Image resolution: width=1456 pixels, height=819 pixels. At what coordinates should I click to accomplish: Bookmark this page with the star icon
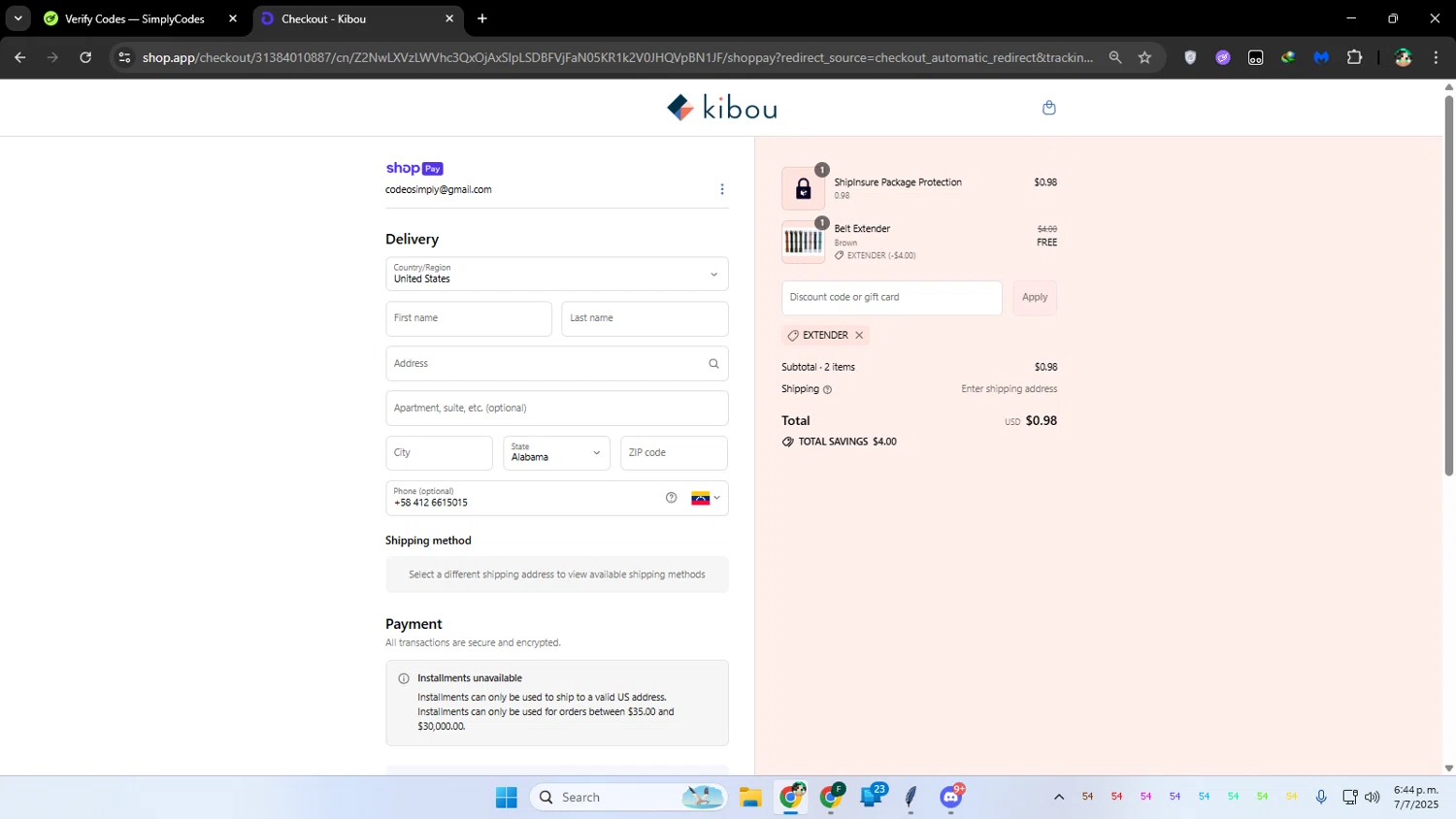(1144, 57)
